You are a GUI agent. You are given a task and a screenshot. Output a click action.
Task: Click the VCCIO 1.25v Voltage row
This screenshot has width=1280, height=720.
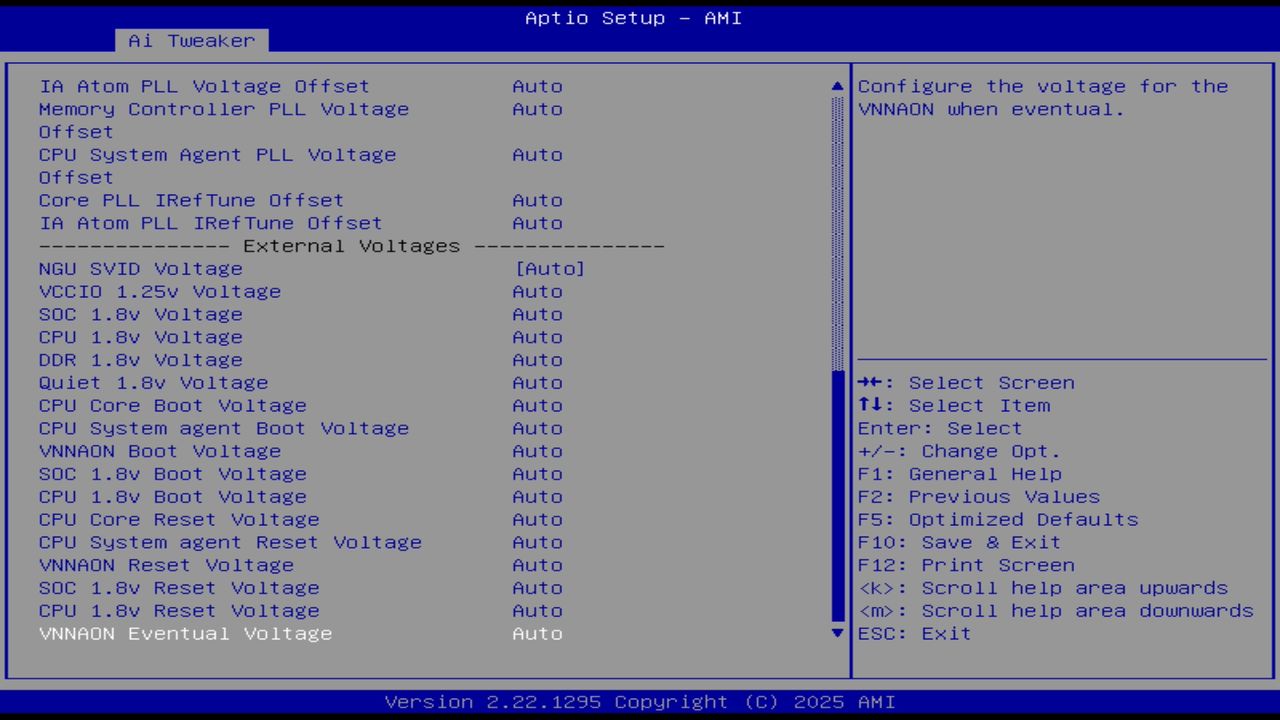[159, 291]
